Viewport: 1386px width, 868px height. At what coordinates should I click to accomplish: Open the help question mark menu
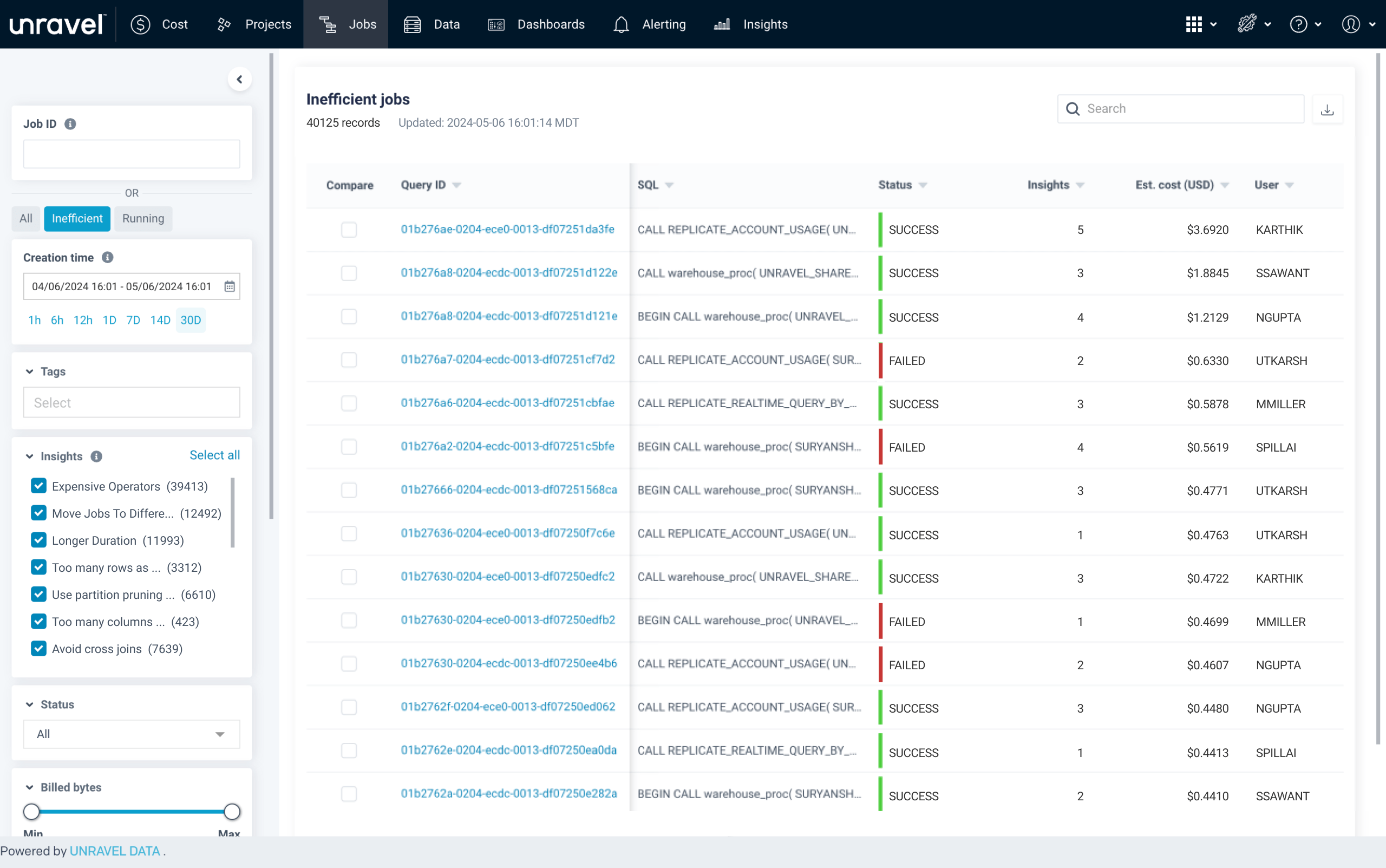pyautogui.click(x=1298, y=24)
